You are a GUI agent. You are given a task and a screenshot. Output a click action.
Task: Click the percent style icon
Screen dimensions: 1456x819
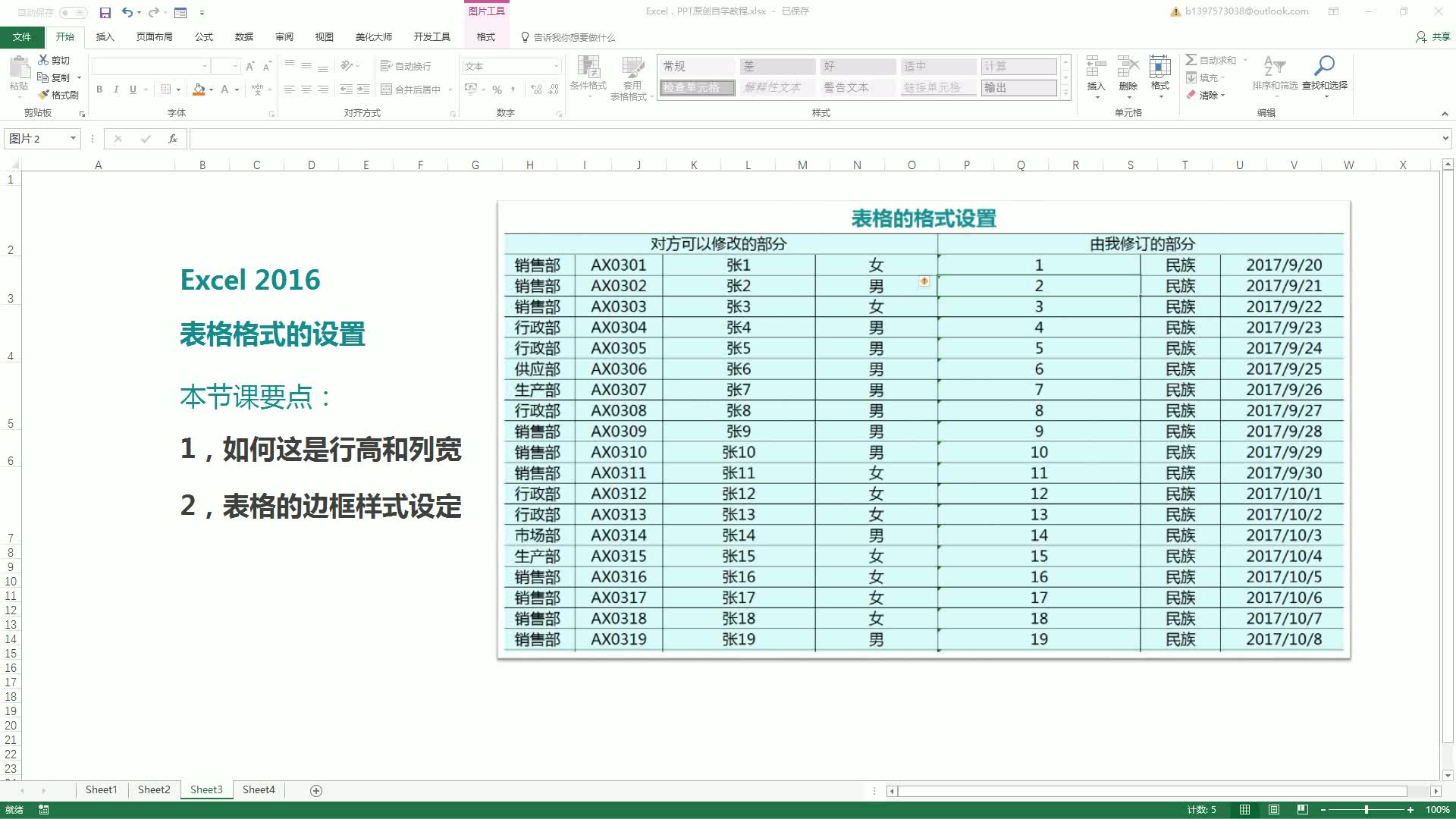pyautogui.click(x=497, y=89)
